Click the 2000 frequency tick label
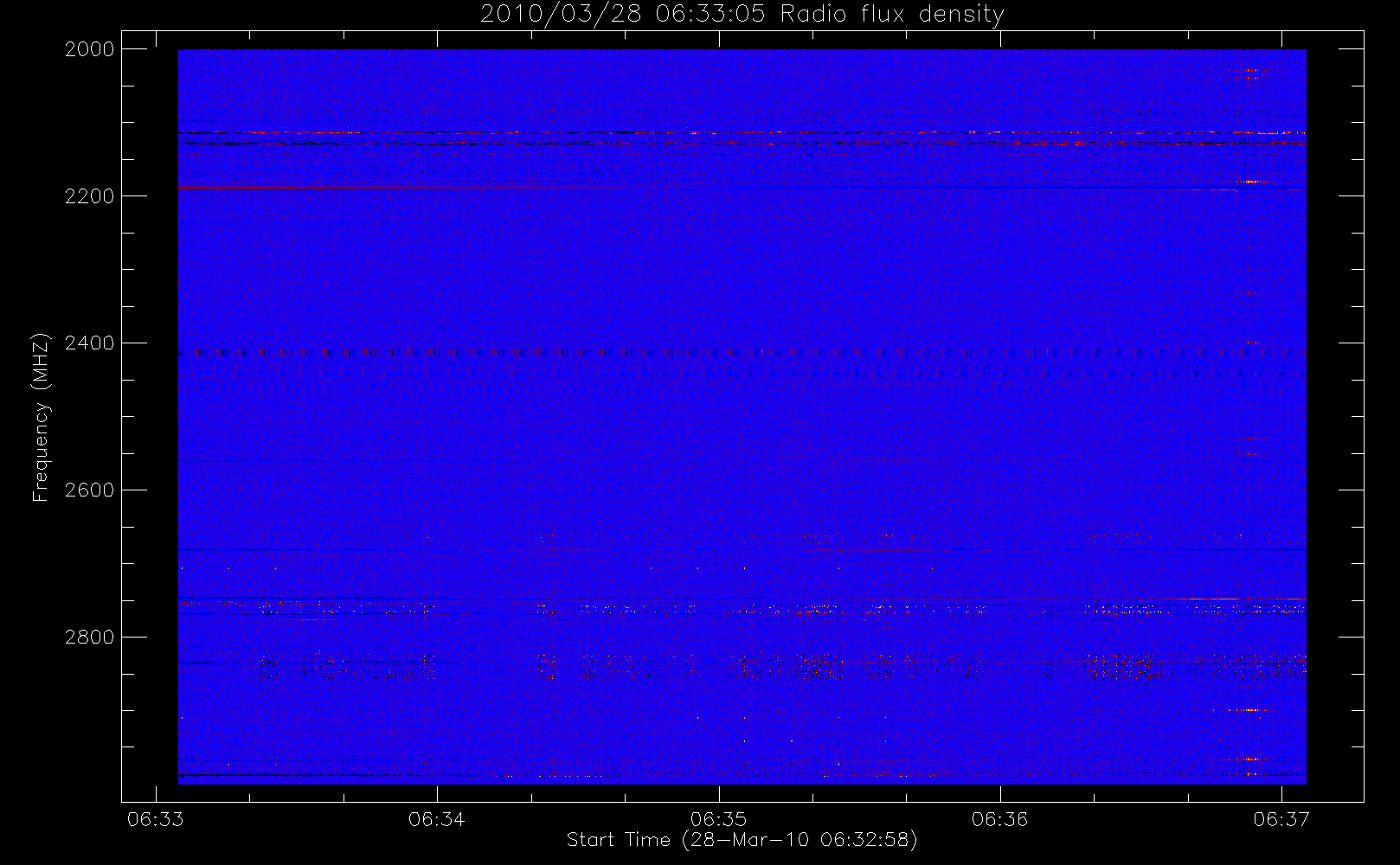This screenshot has height=865, width=1400. pos(90,49)
